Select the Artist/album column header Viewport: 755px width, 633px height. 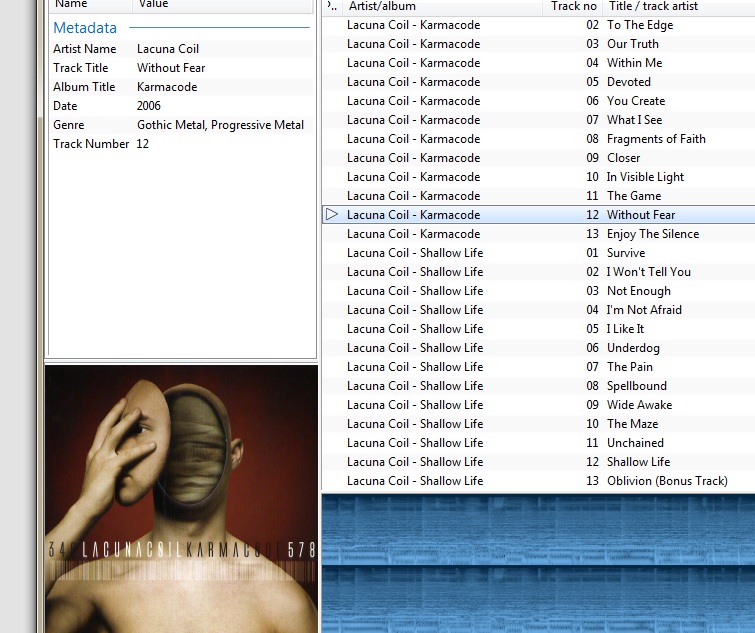(443, 6)
